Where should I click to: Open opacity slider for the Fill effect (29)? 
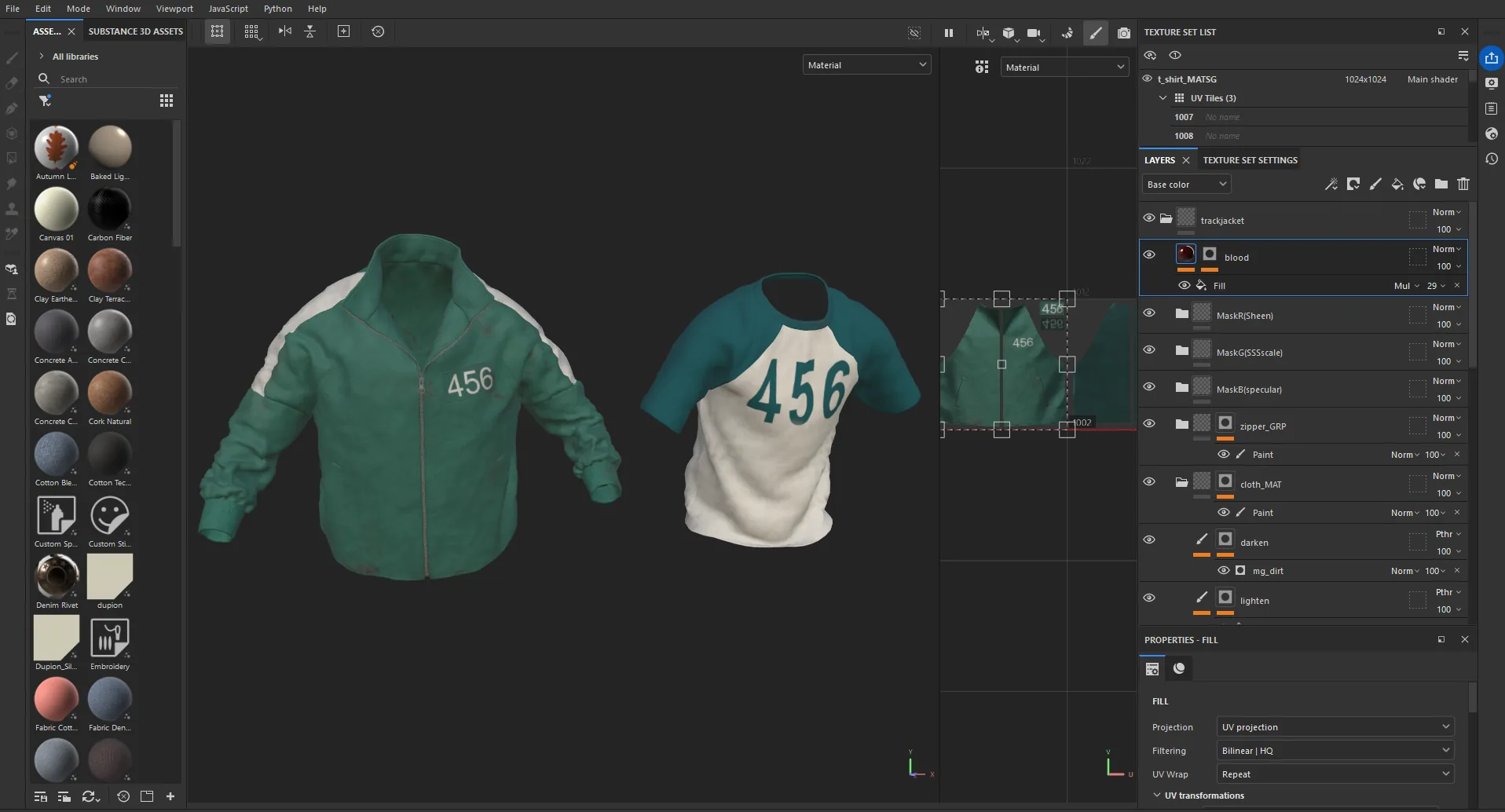(x=1436, y=286)
